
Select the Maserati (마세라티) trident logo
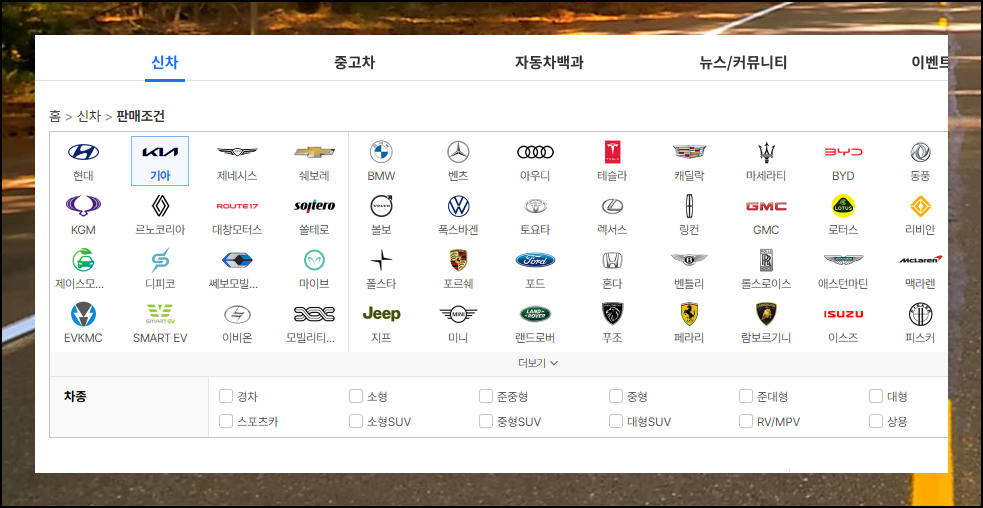pyautogui.click(x=766, y=152)
